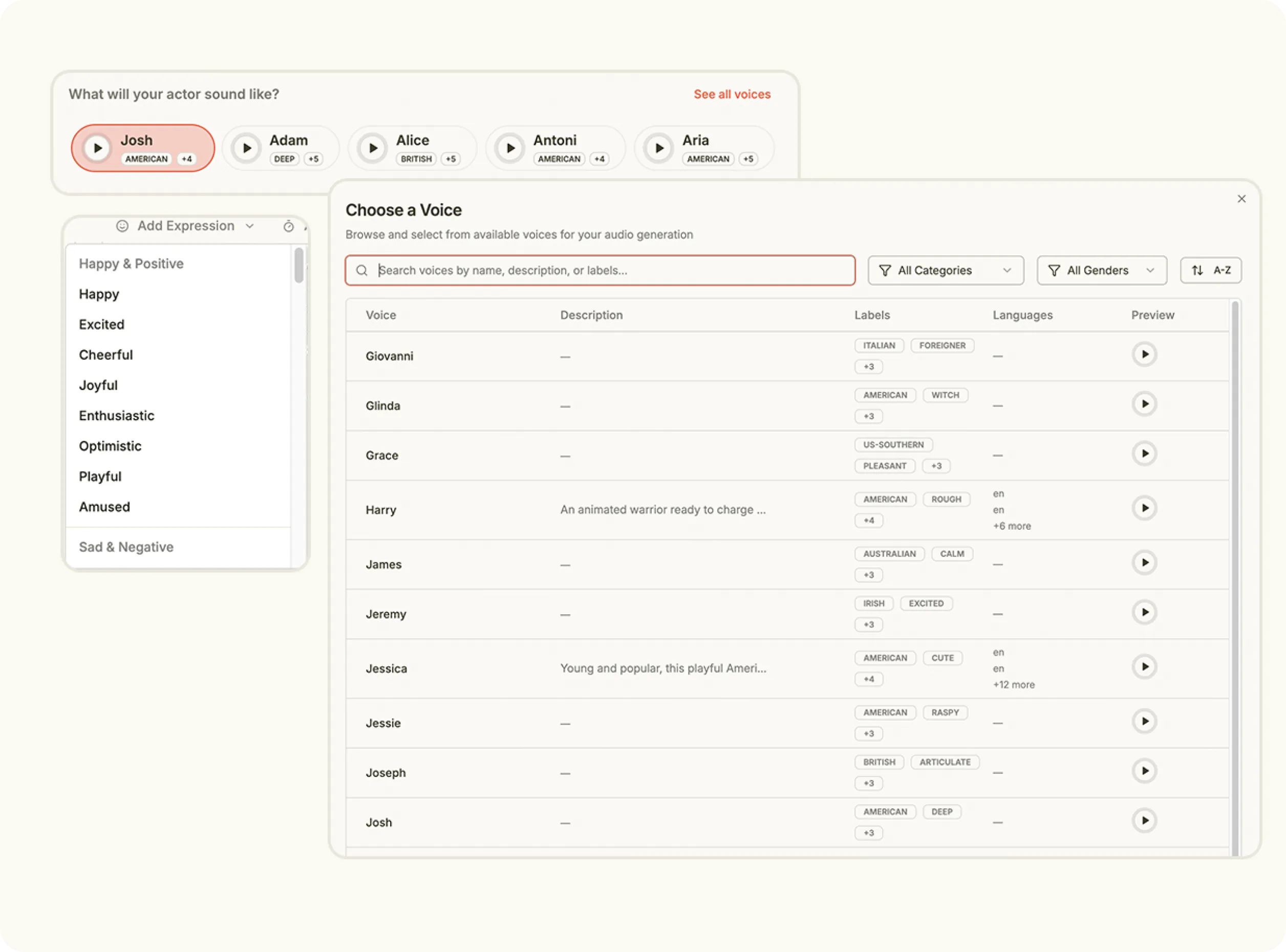Image resolution: width=1286 pixels, height=952 pixels.
Task: Click the smiley icon in Add Expression
Action: pos(122,226)
